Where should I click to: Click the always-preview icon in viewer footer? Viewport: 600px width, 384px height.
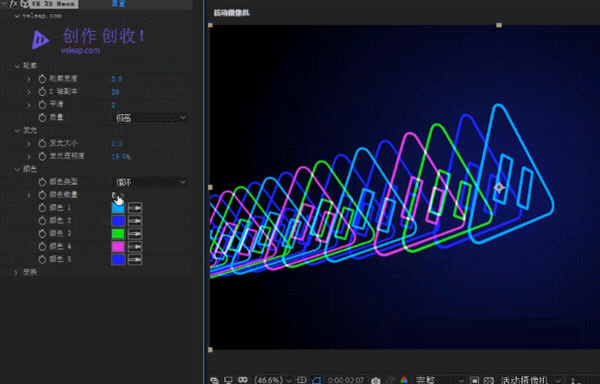pyautogui.click(x=215, y=380)
